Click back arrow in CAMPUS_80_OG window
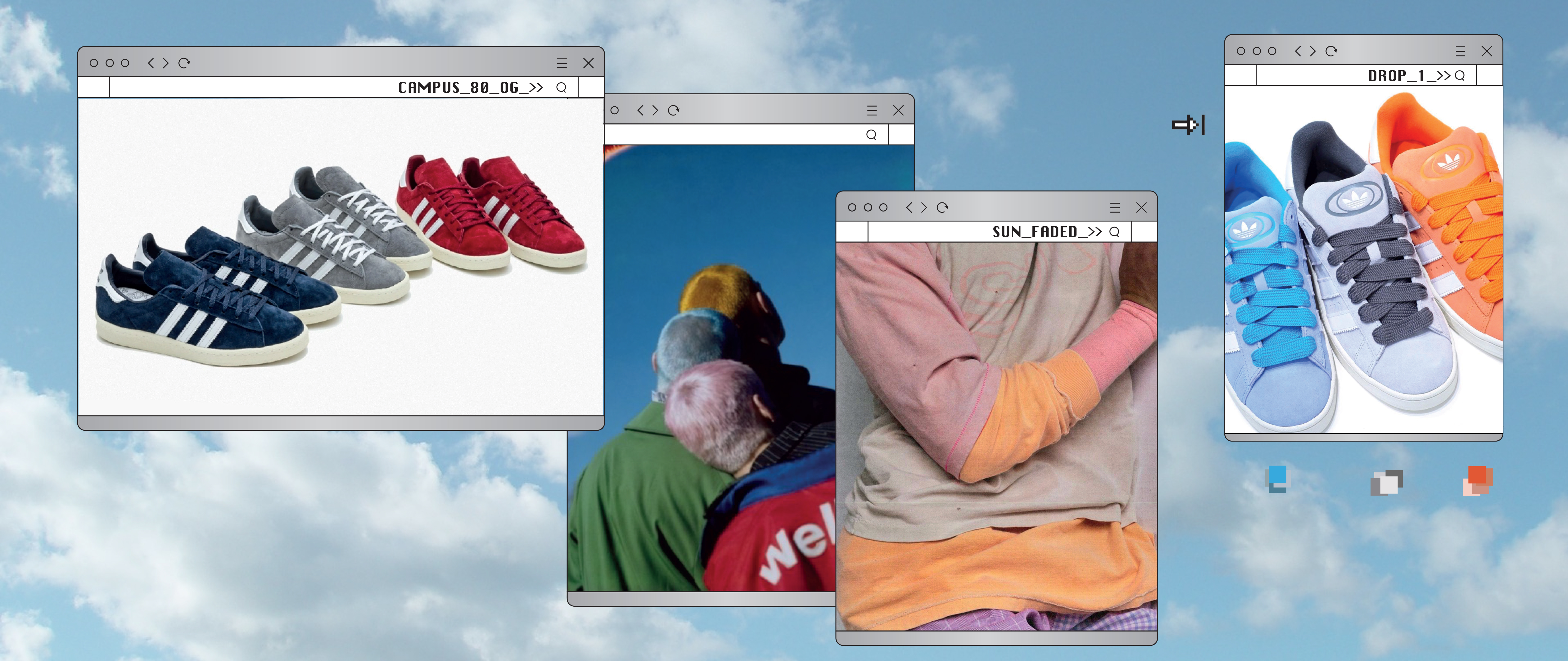The height and width of the screenshot is (661, 1568). pos(151,63)
